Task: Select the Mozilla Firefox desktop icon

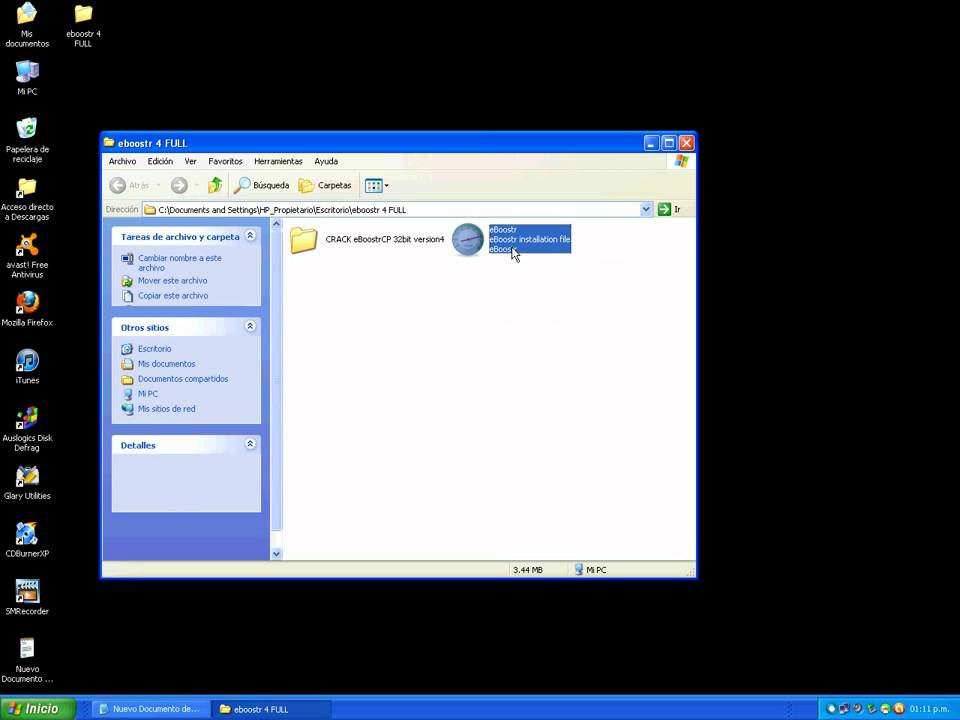Action: [x=27, y=309]
